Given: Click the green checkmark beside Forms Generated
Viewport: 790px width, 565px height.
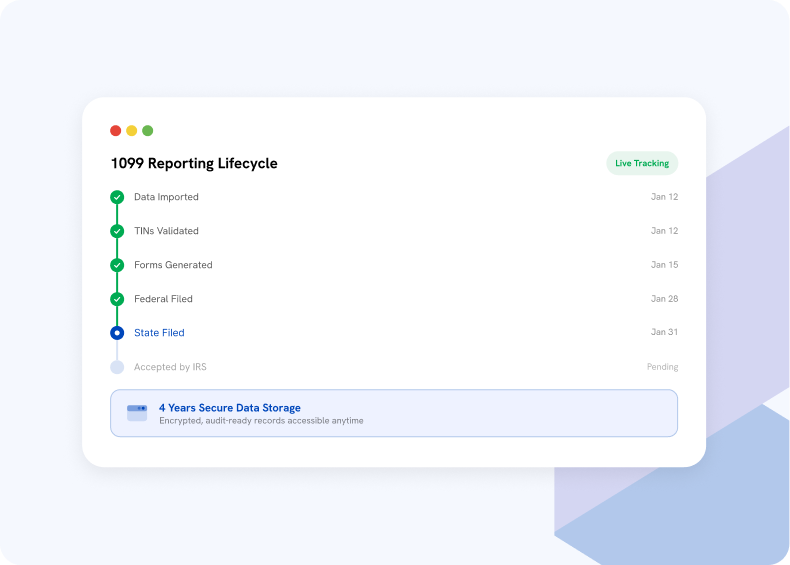Looking at the screenshot, I should click(117, 265).
